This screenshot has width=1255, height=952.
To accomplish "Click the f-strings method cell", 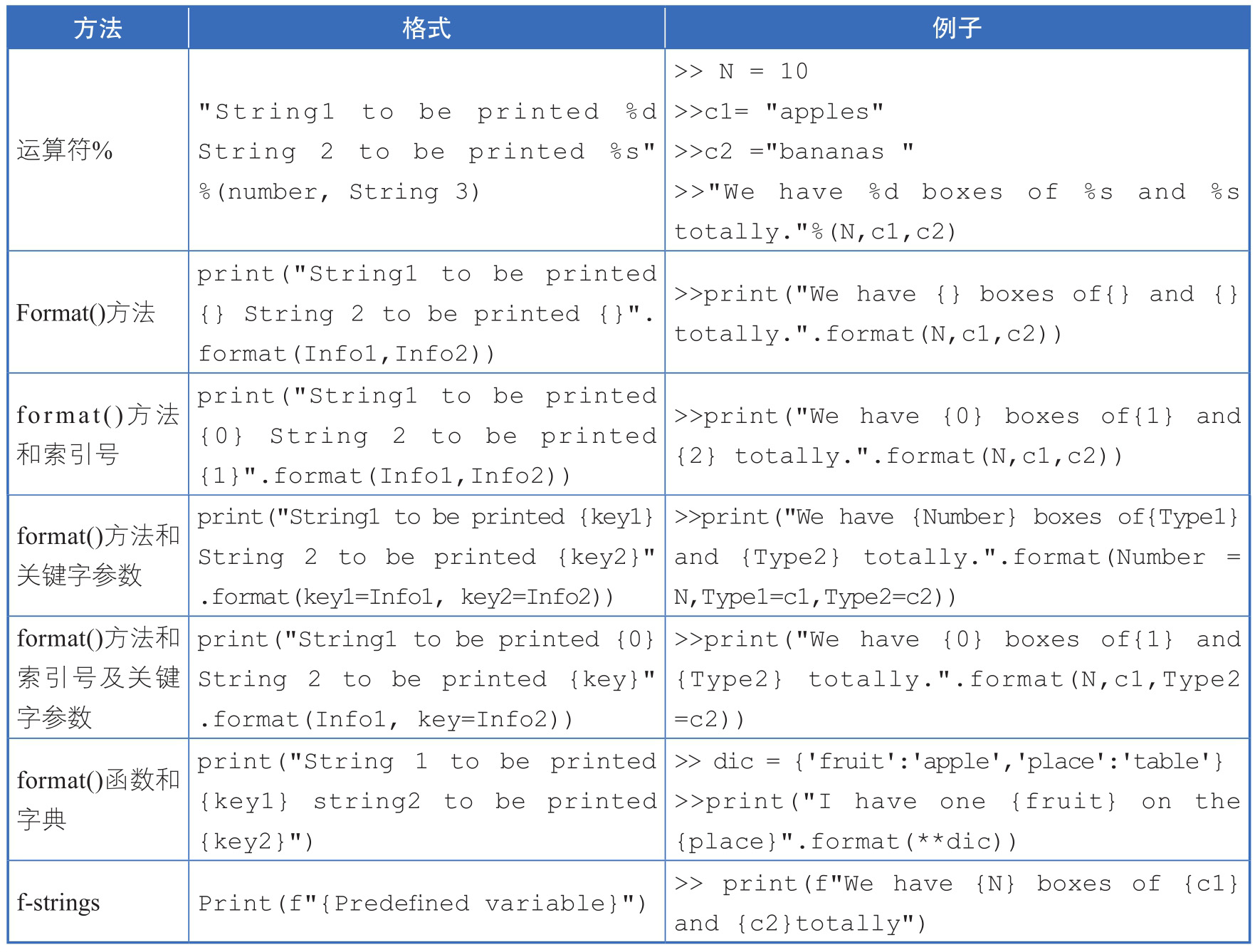I will (x=98, y=902).
